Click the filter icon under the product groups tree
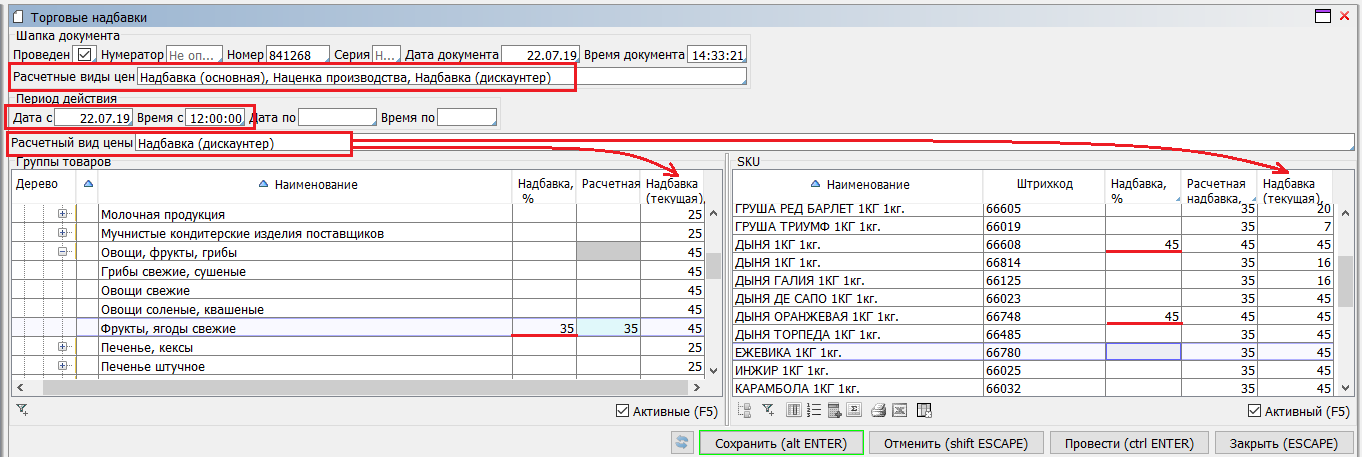The width and height of the screenshot is (1362, 457). (x=22, y=410)
